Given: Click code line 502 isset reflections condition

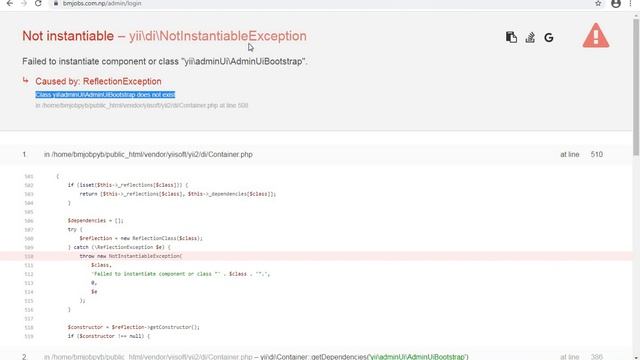Looking at the screenshot, I should coord(128,185).
